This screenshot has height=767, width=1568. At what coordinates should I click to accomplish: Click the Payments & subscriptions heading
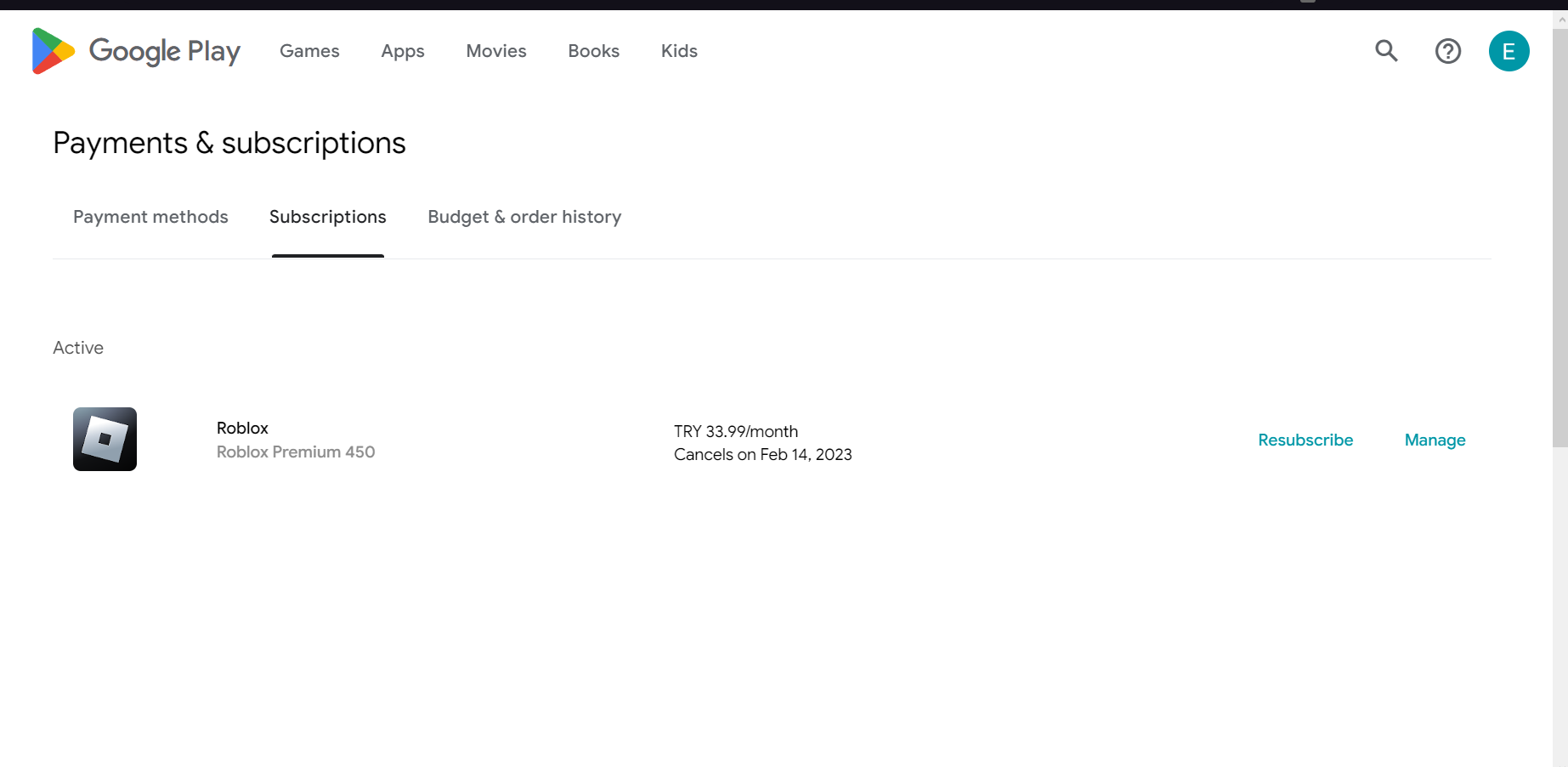click(229, 143)
